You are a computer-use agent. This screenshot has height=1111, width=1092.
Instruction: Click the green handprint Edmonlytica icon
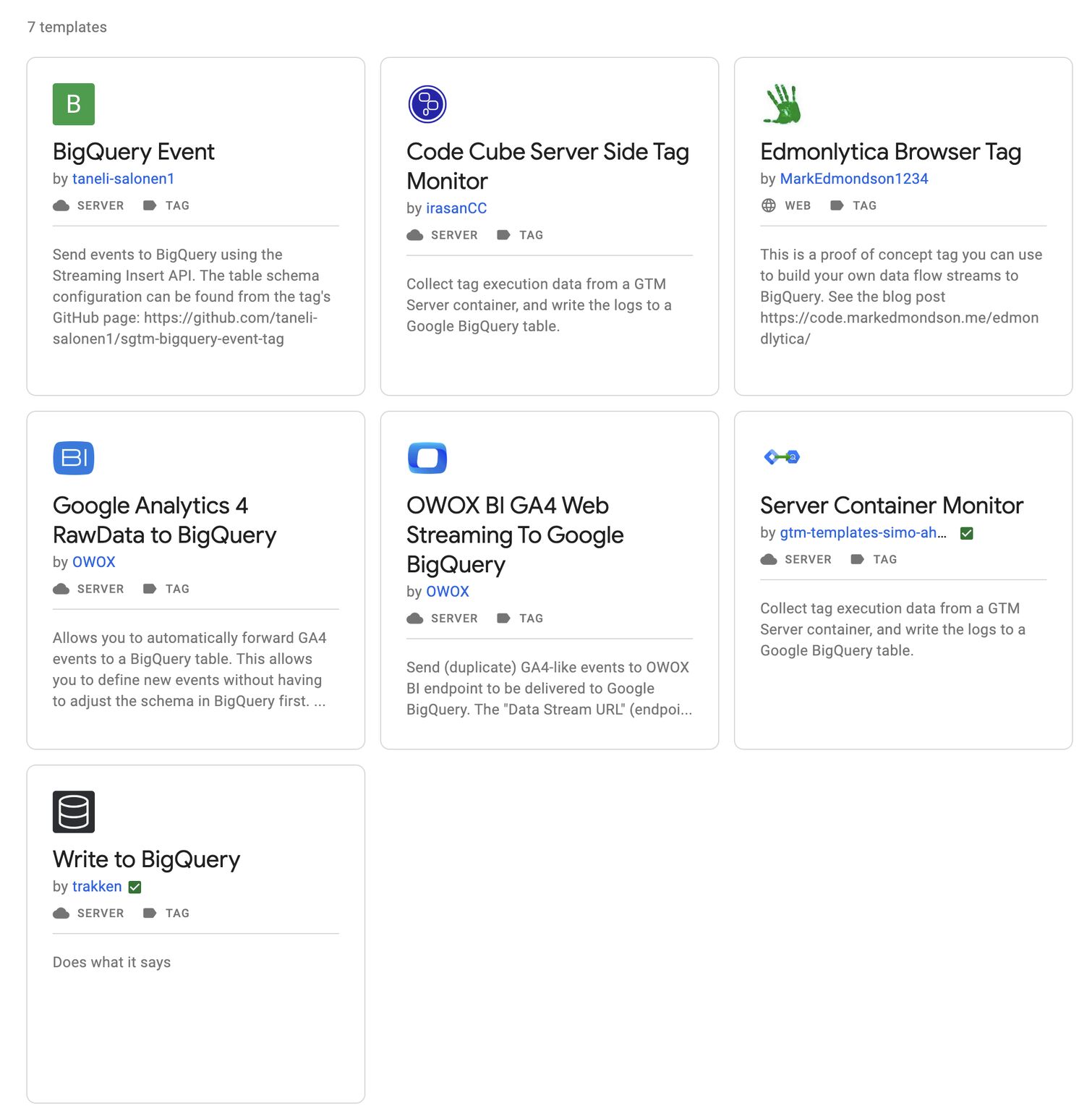[782, 104]
